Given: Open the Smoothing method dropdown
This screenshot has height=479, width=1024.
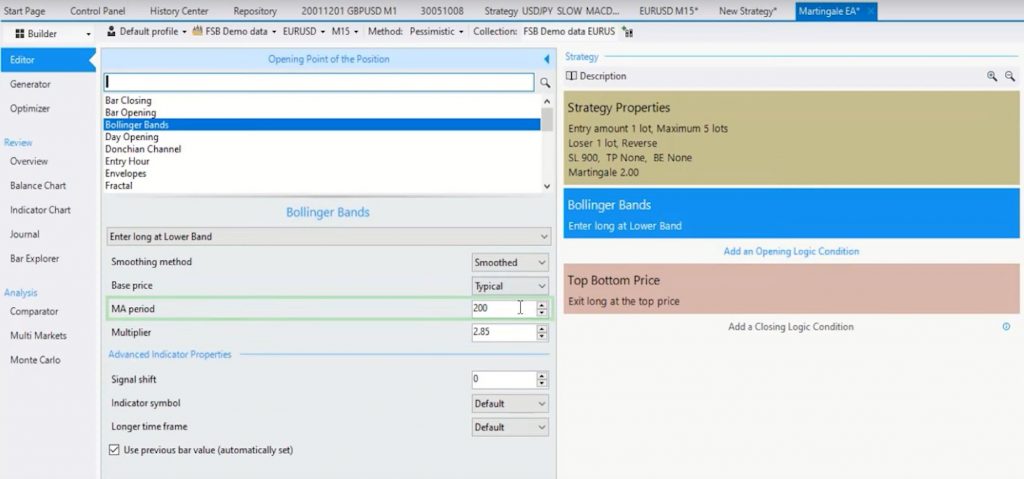Looking at the screenshot, I should point(510,262).
